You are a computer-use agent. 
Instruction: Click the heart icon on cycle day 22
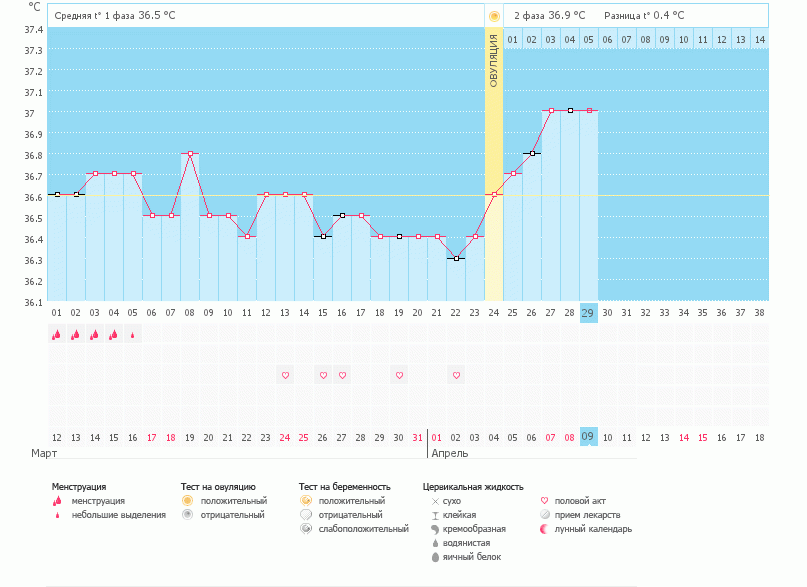456,375
